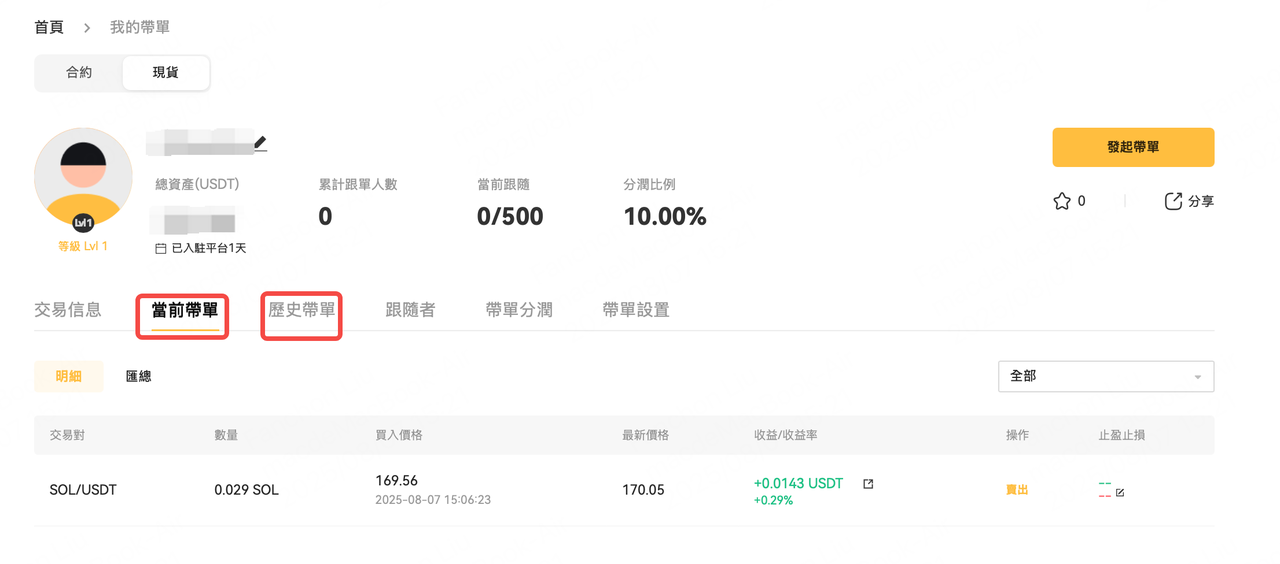Image resolution: width=1280 pixels, height=564 pixels.
Task: Click the 最新價格 column header
Action: pyautogui.click(x=646, y=435)
